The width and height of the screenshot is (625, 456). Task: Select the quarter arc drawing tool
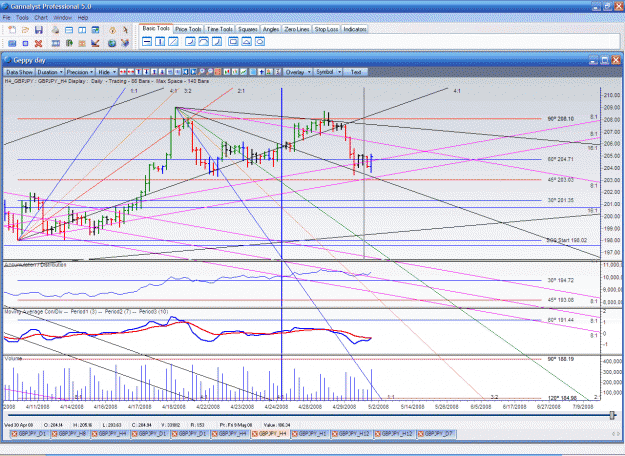(190, 41)
